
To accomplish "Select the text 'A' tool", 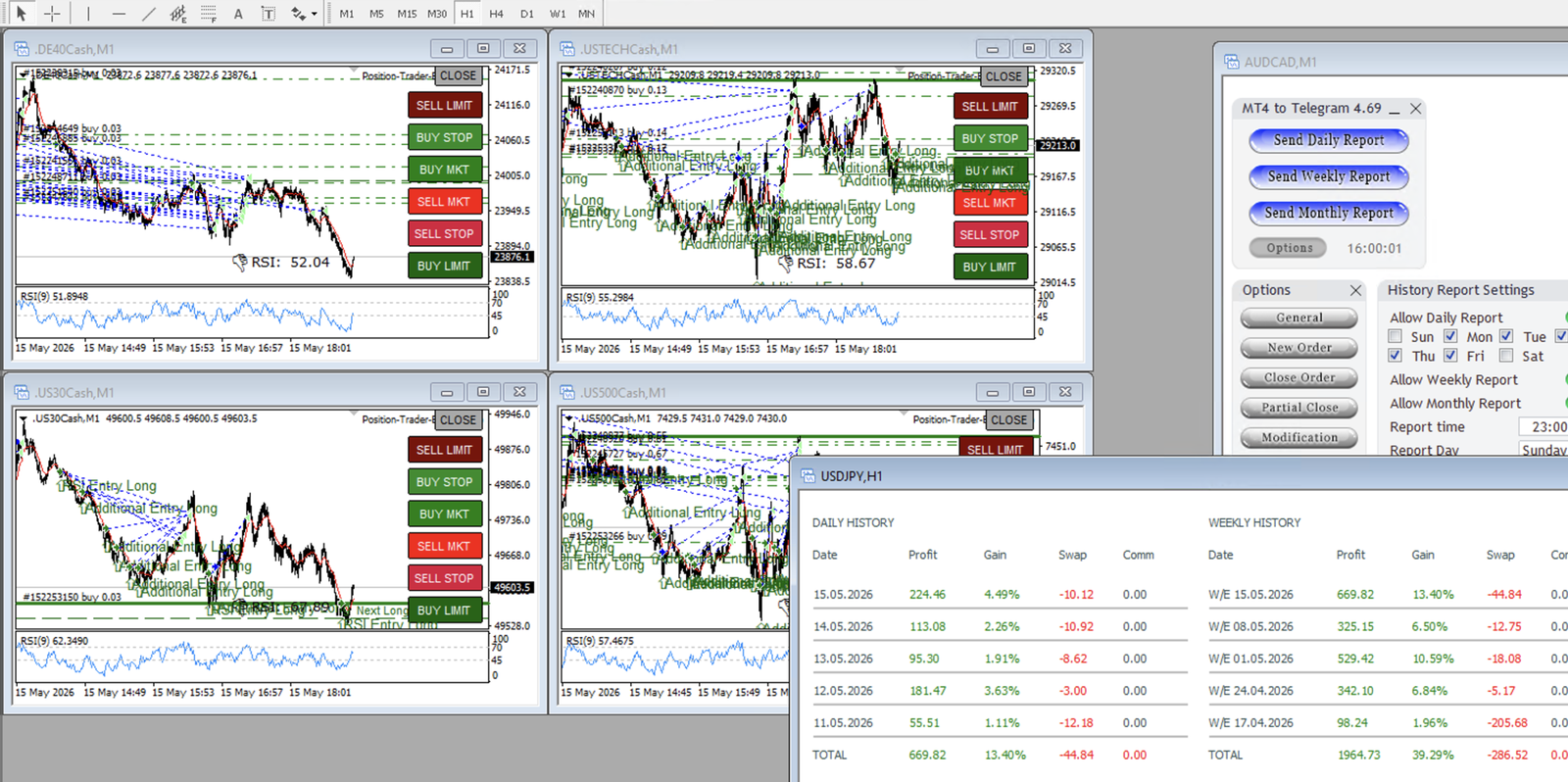I will click(x=238, y=14).
